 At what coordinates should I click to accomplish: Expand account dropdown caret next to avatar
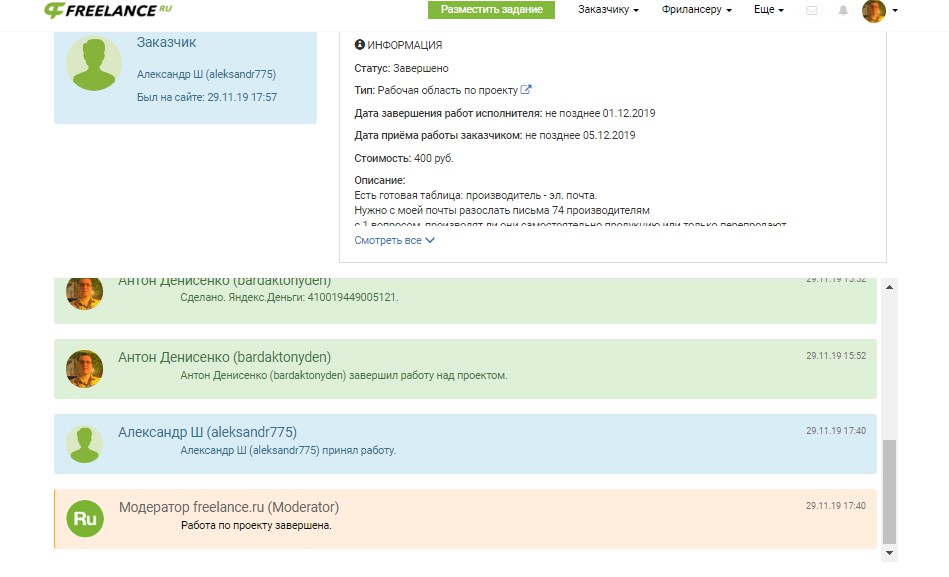coord(895,10)
